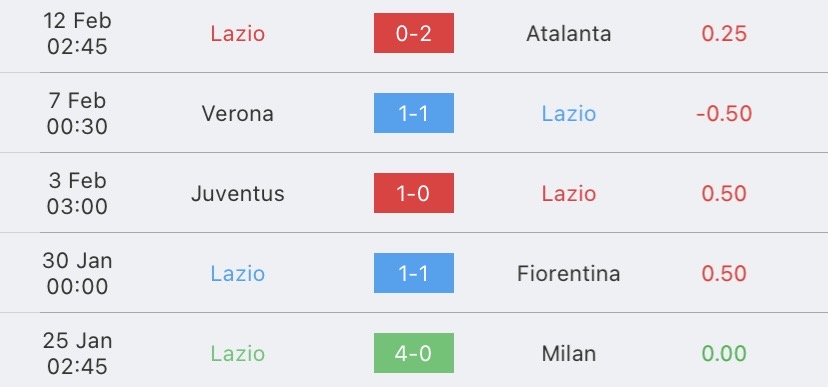Click Lazio in the Atalanta match row

(238, 34)
